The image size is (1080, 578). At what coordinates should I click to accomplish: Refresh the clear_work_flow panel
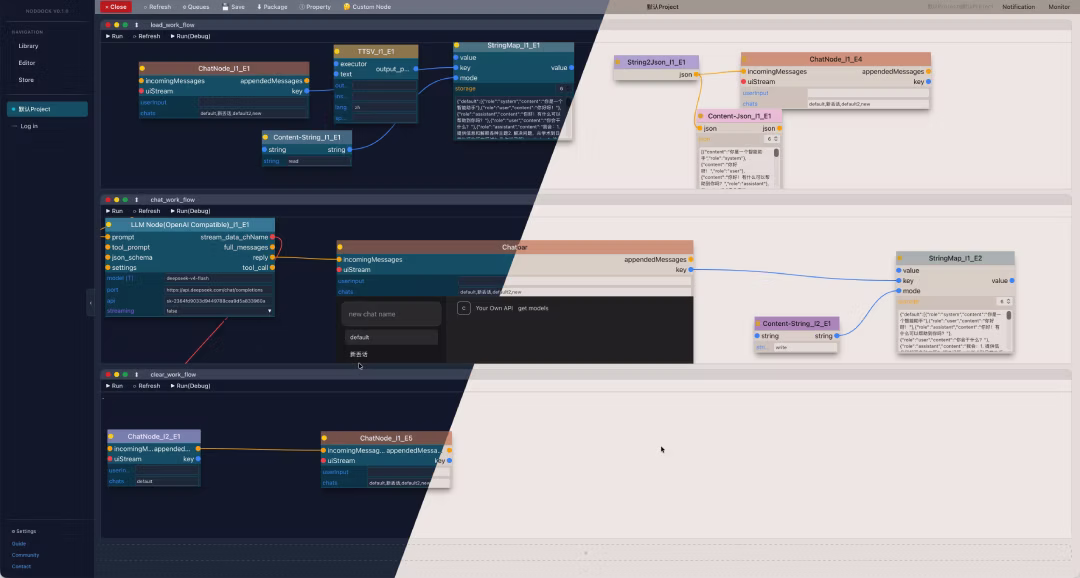(147, 386)
